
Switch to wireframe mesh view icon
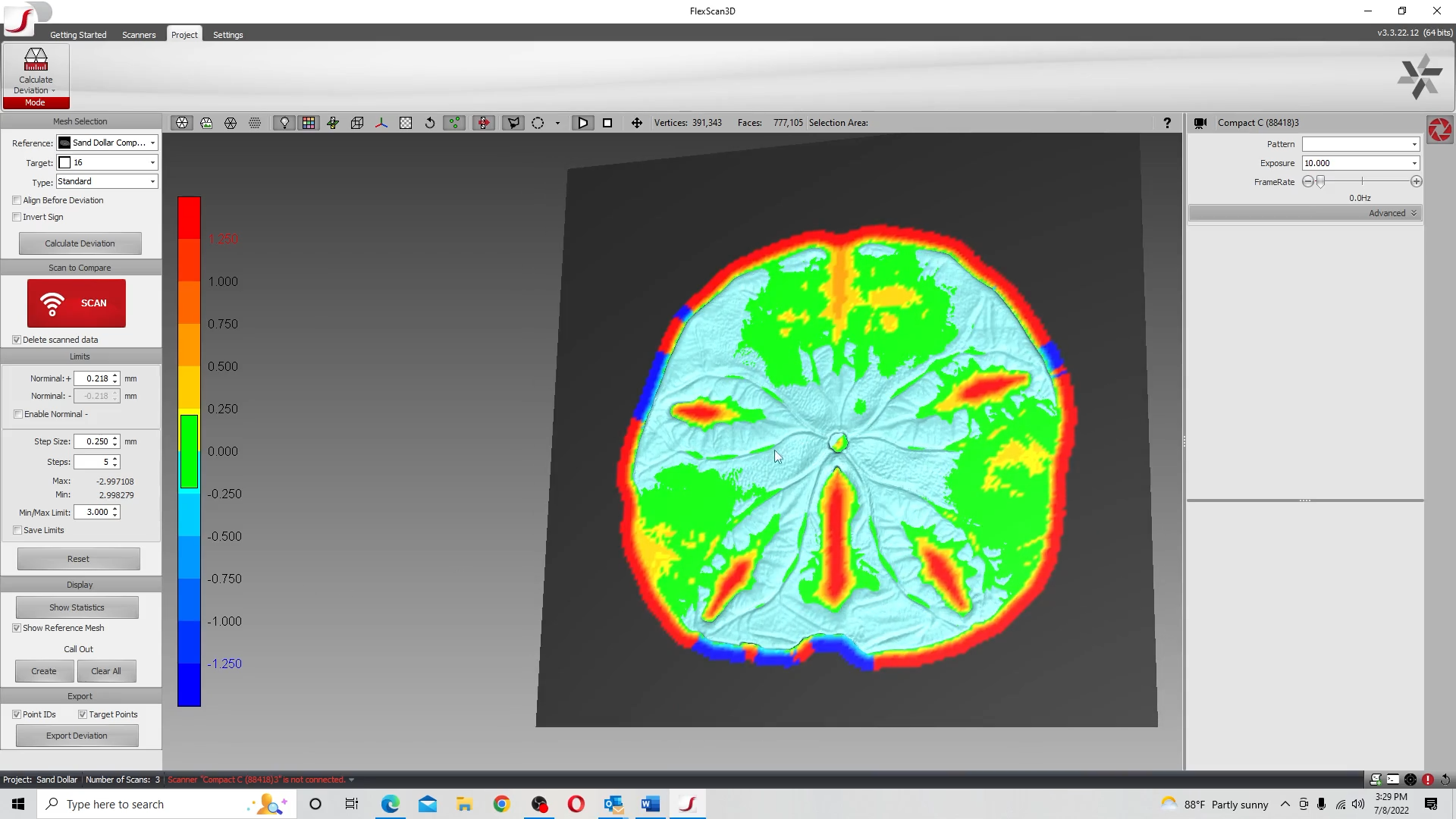point(231,123)
